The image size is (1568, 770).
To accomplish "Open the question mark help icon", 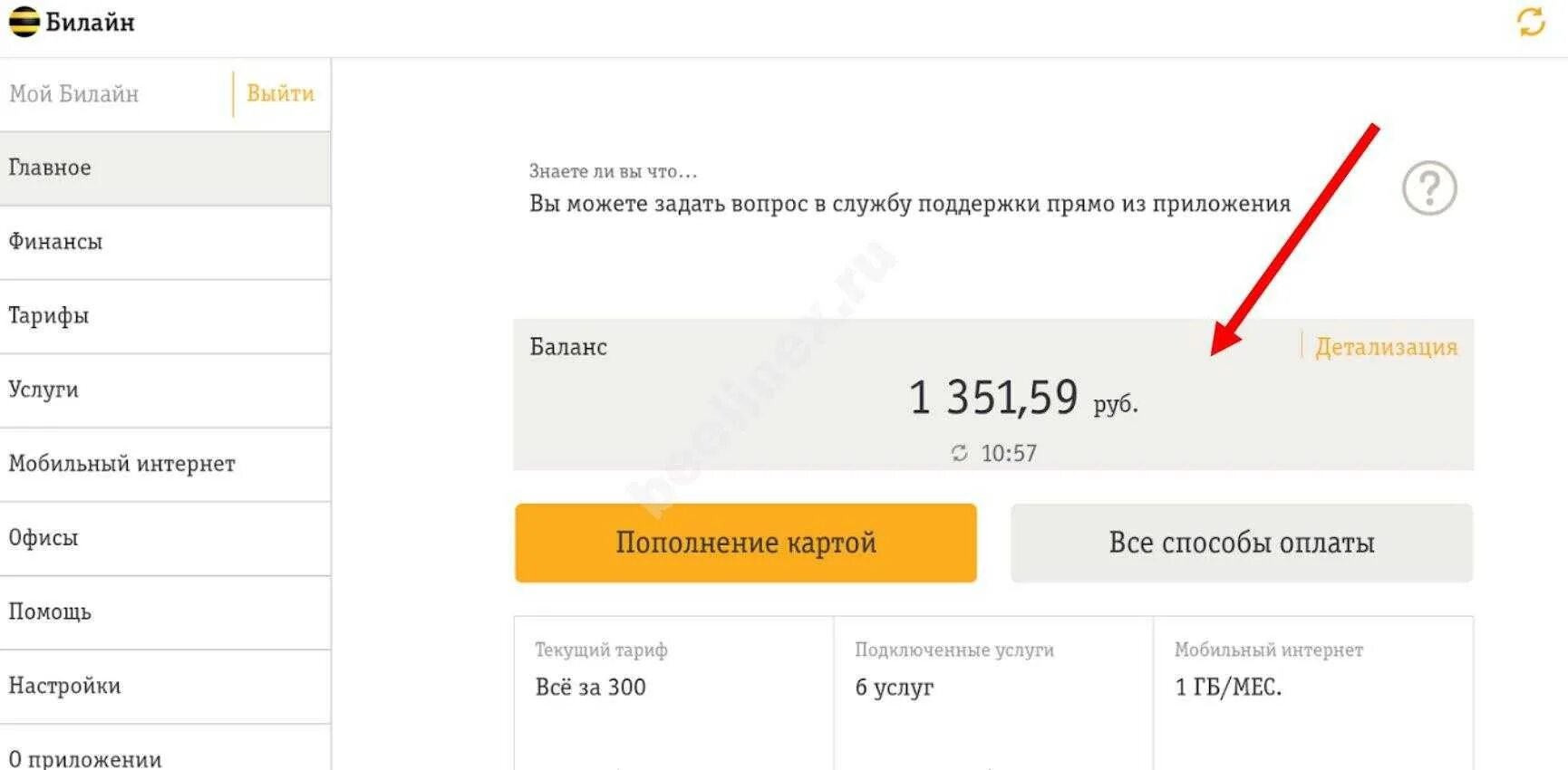I will click(x=1429, y=188).
